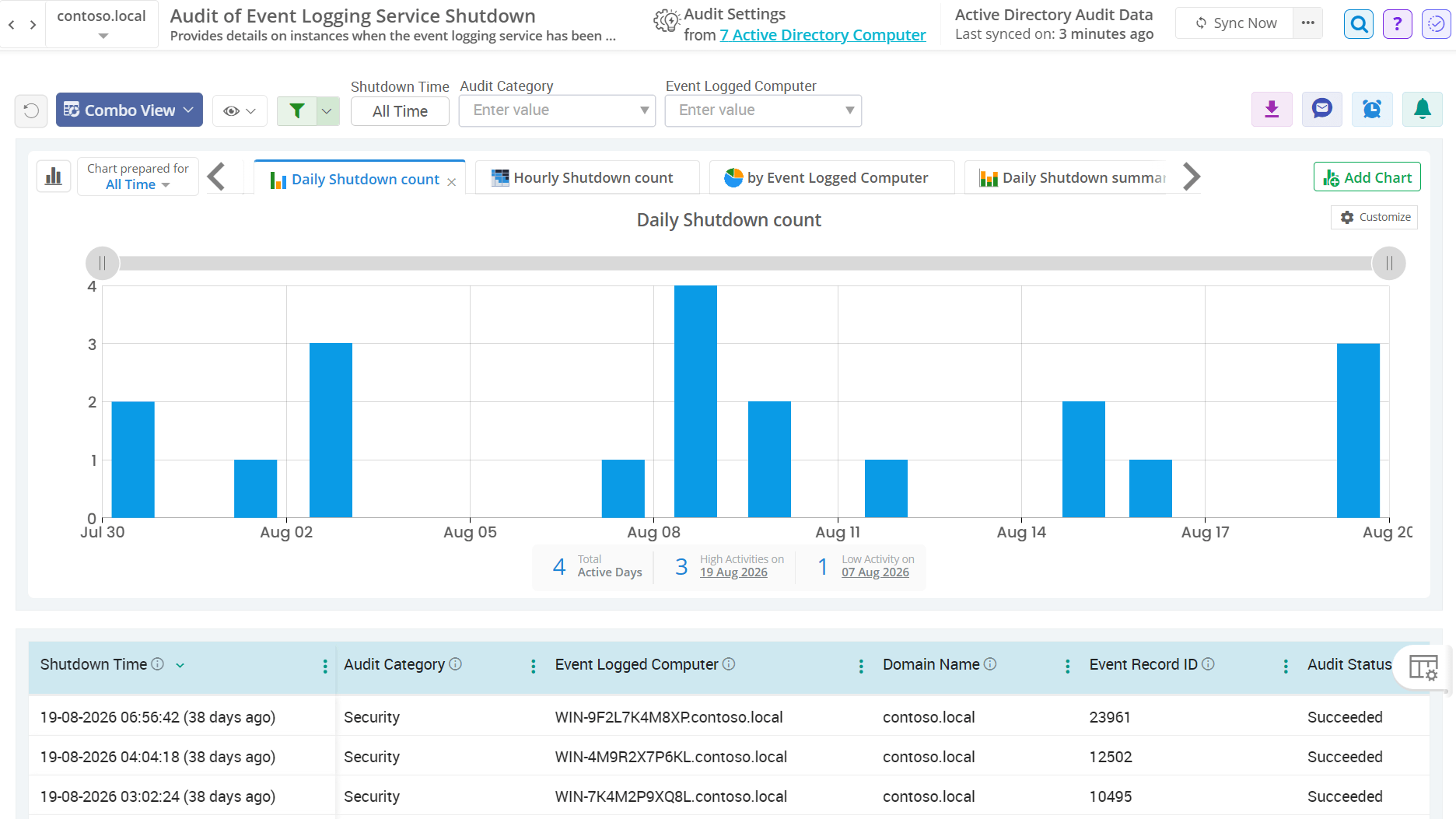The width and height of the screenshot is (1456, 819).
Task: Click the task status clock icon
Action: point(1436,24)
